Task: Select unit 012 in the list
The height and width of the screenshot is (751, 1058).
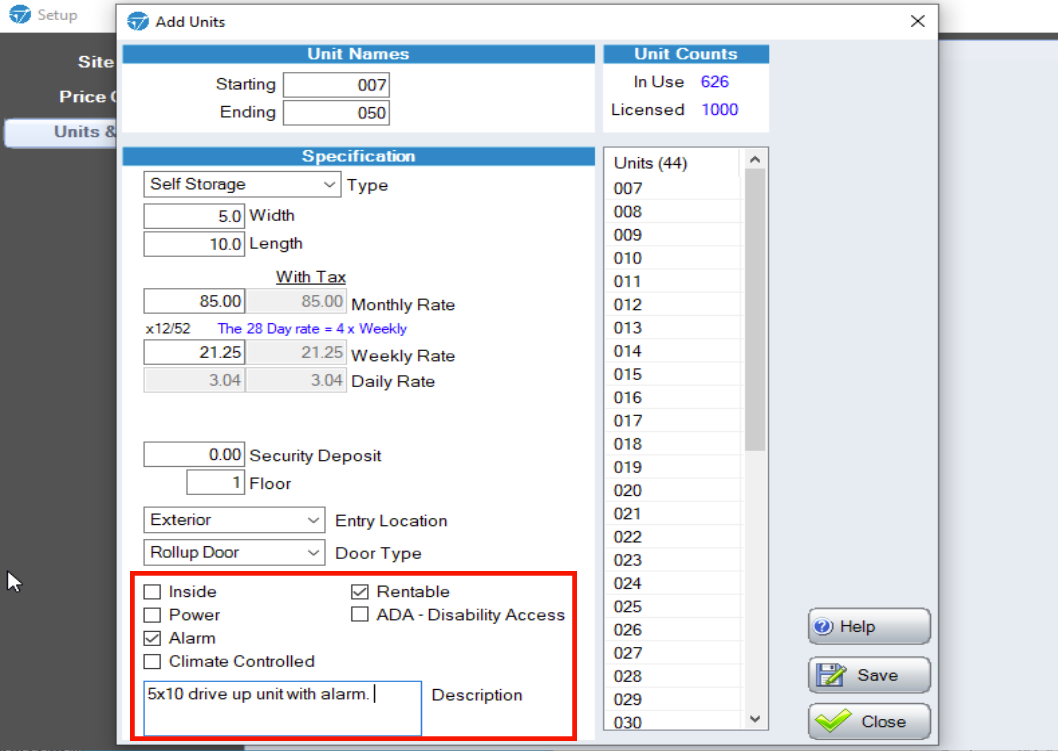Action: tap(674, 305)
